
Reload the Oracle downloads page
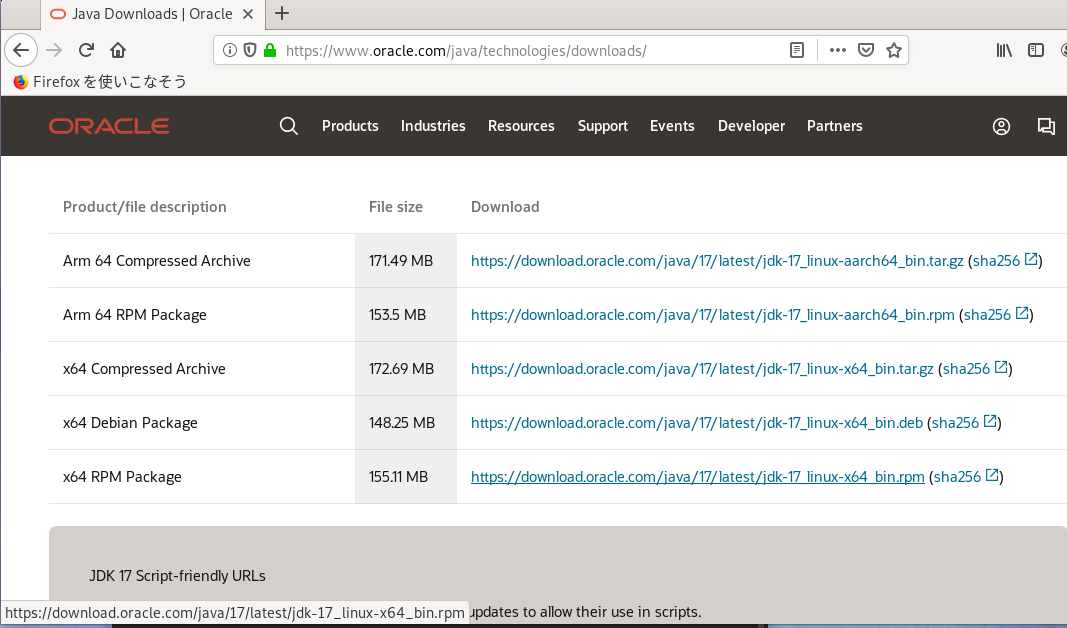(86, 50)
